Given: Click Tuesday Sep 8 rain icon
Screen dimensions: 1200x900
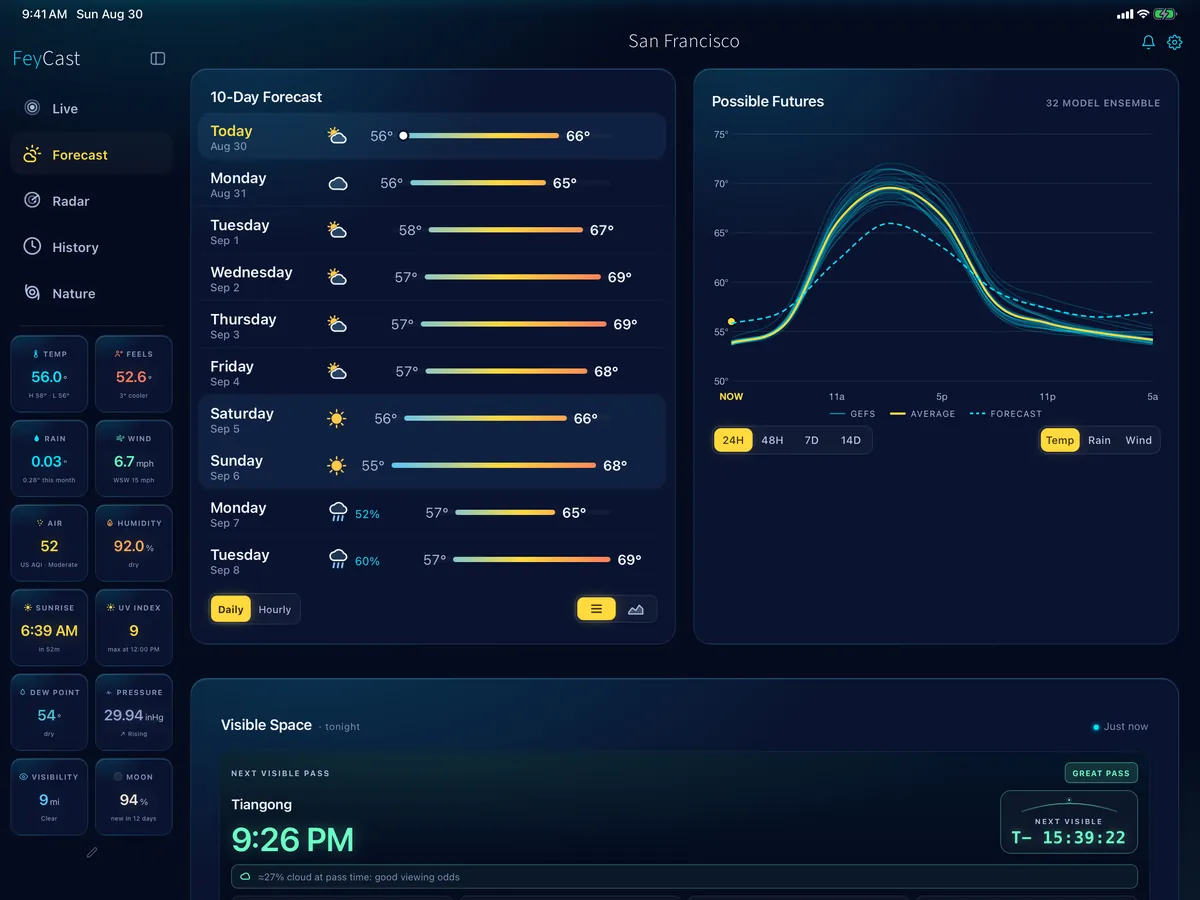Looking at the screenshot, I should point(338,559).
